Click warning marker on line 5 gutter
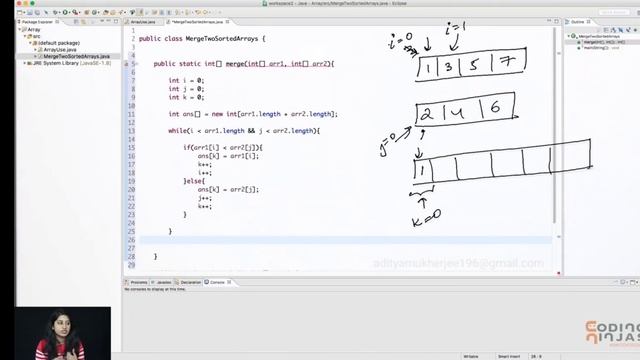The height and width of the screenshot is (360, 640). (126, 64)
